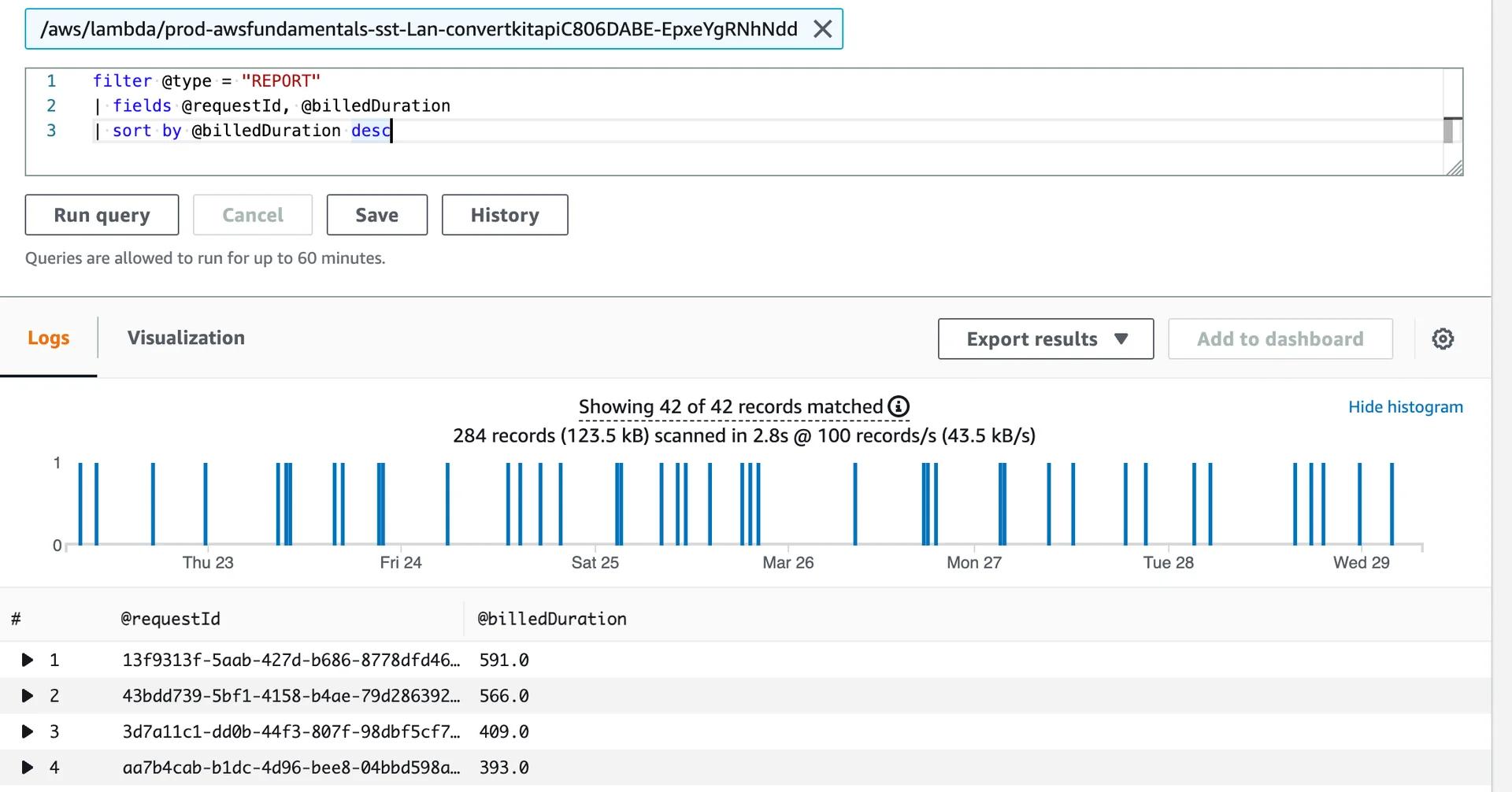Open the Export results dropdown
The width and height of the screenshot is (1512, 792).
[x=1045, y=339]
